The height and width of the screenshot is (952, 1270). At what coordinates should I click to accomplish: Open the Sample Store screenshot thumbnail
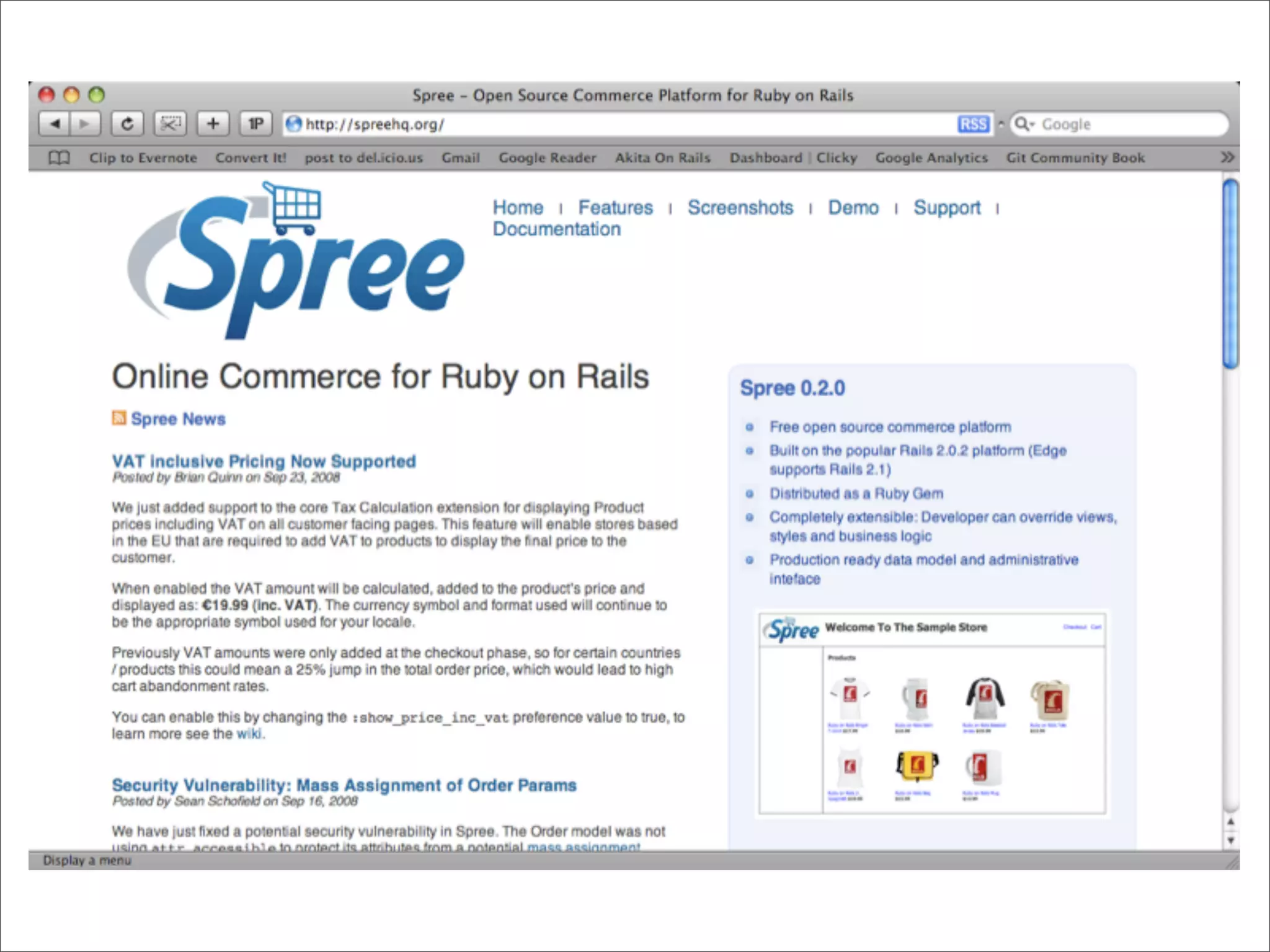click(x=933, y=713)
